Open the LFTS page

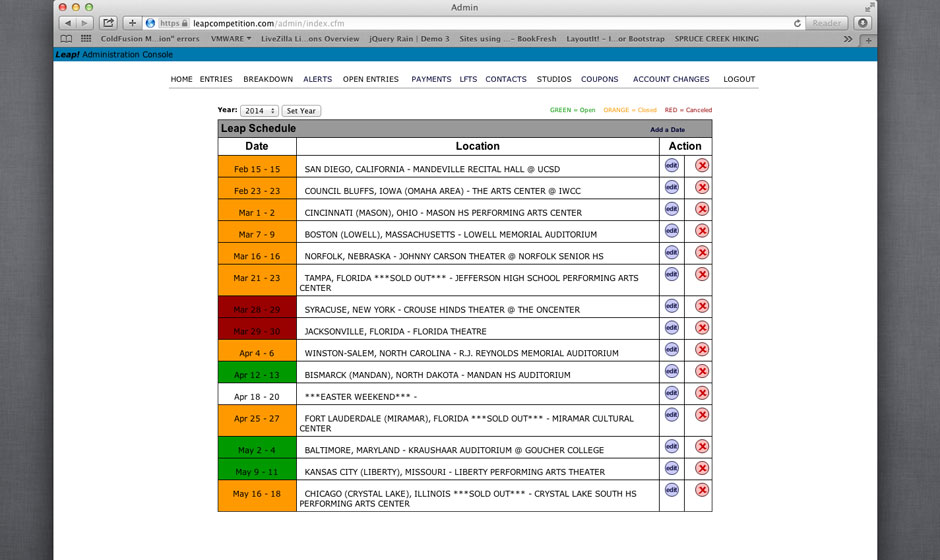[468, 79]
